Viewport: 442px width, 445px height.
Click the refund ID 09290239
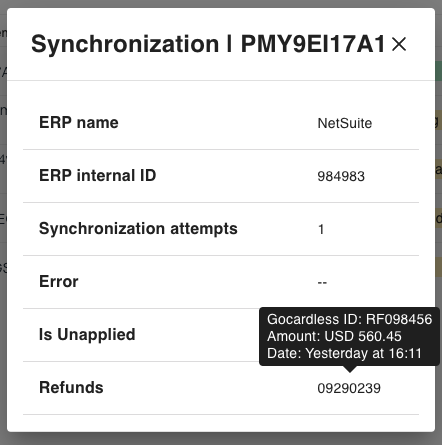click(x=349, y=388)
